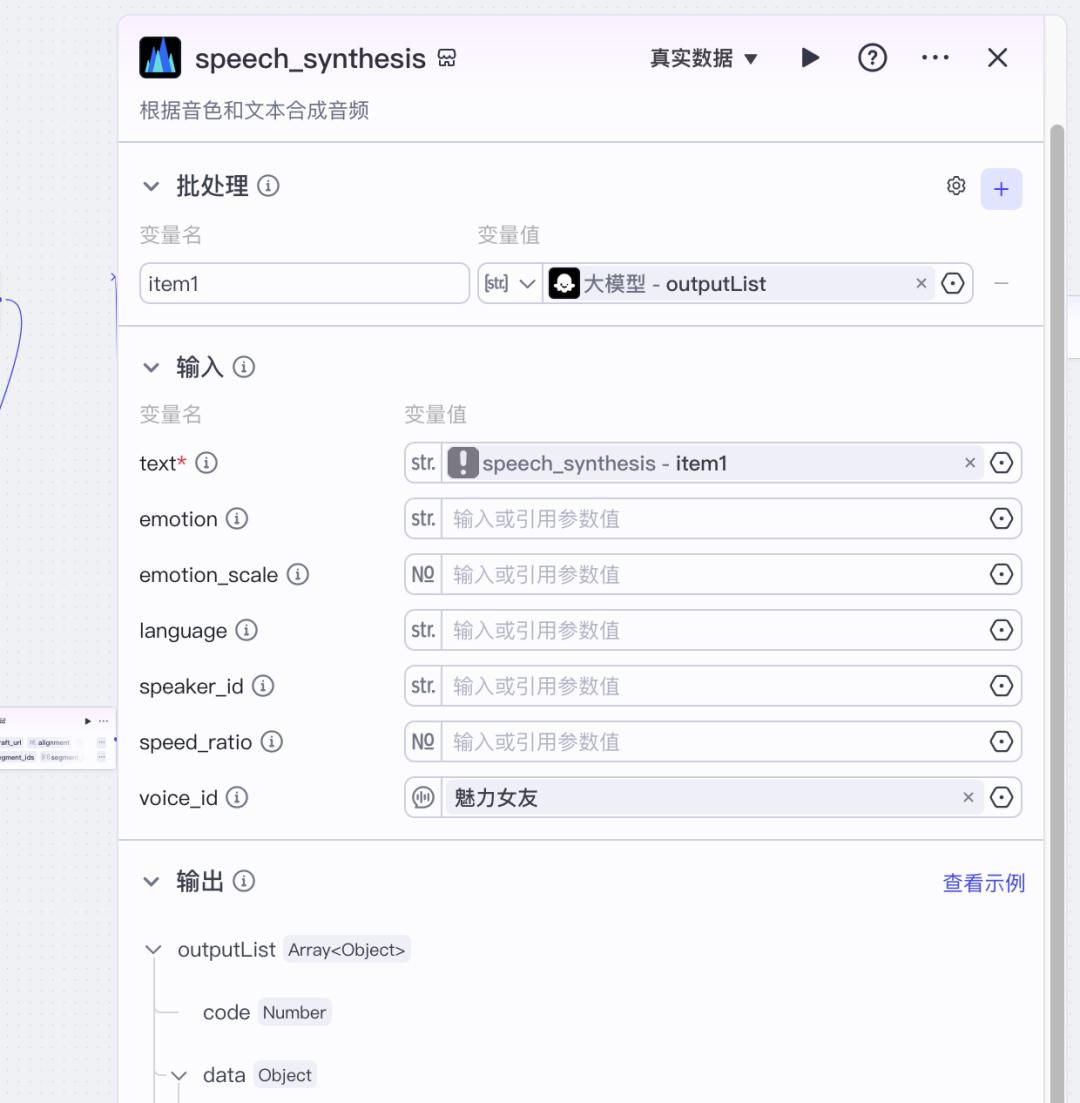Open variable reference picker for emotion field
Image resolution: width=1080 pixels, height=1103 pixels.
pyautogui.click(x=1000, y=519)
